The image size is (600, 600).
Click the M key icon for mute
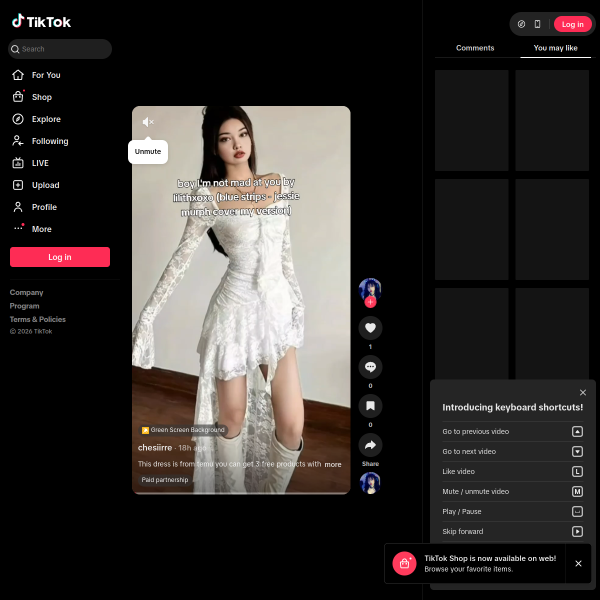(x=577, y=491)
